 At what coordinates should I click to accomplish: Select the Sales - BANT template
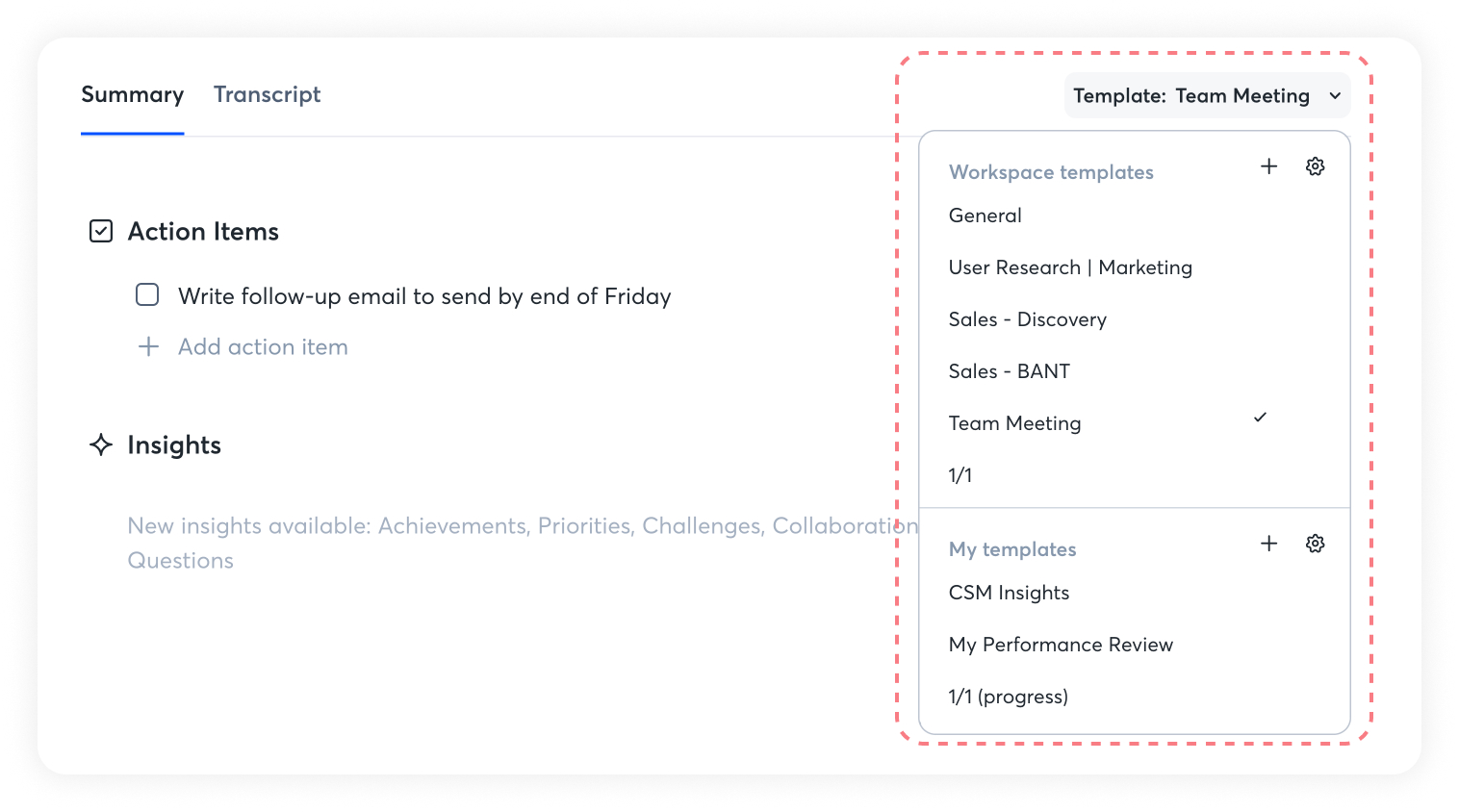(x=1009, y=371)
